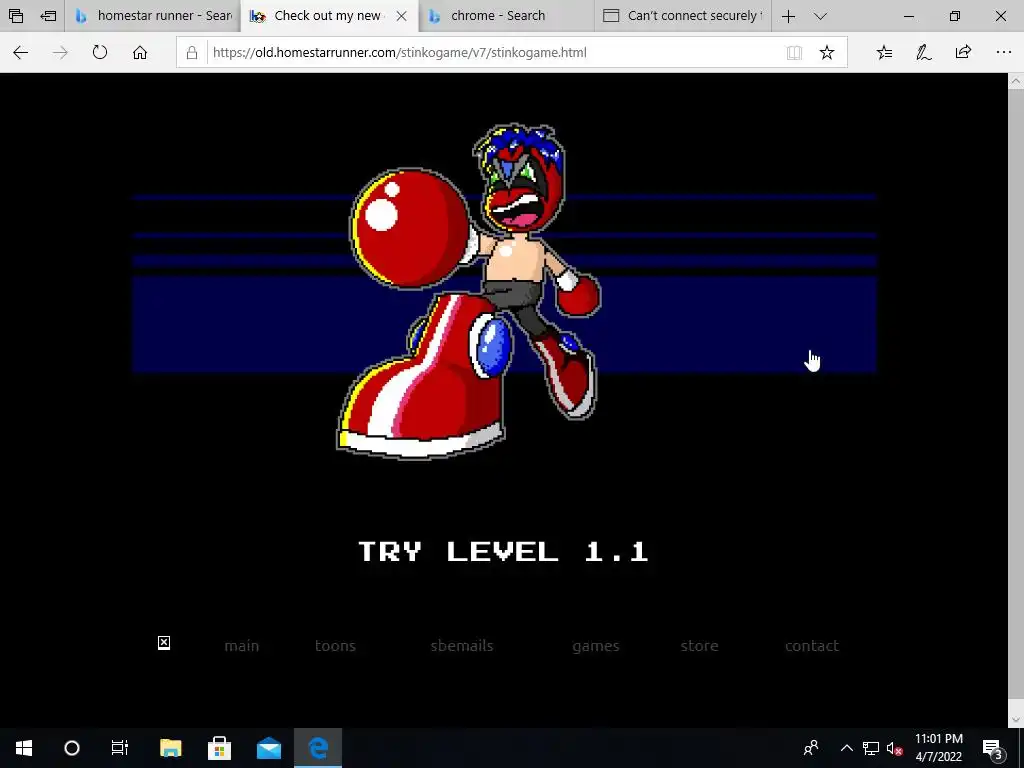
Task: Open Microsoft Store from taskbar
Action: point(219,748)
